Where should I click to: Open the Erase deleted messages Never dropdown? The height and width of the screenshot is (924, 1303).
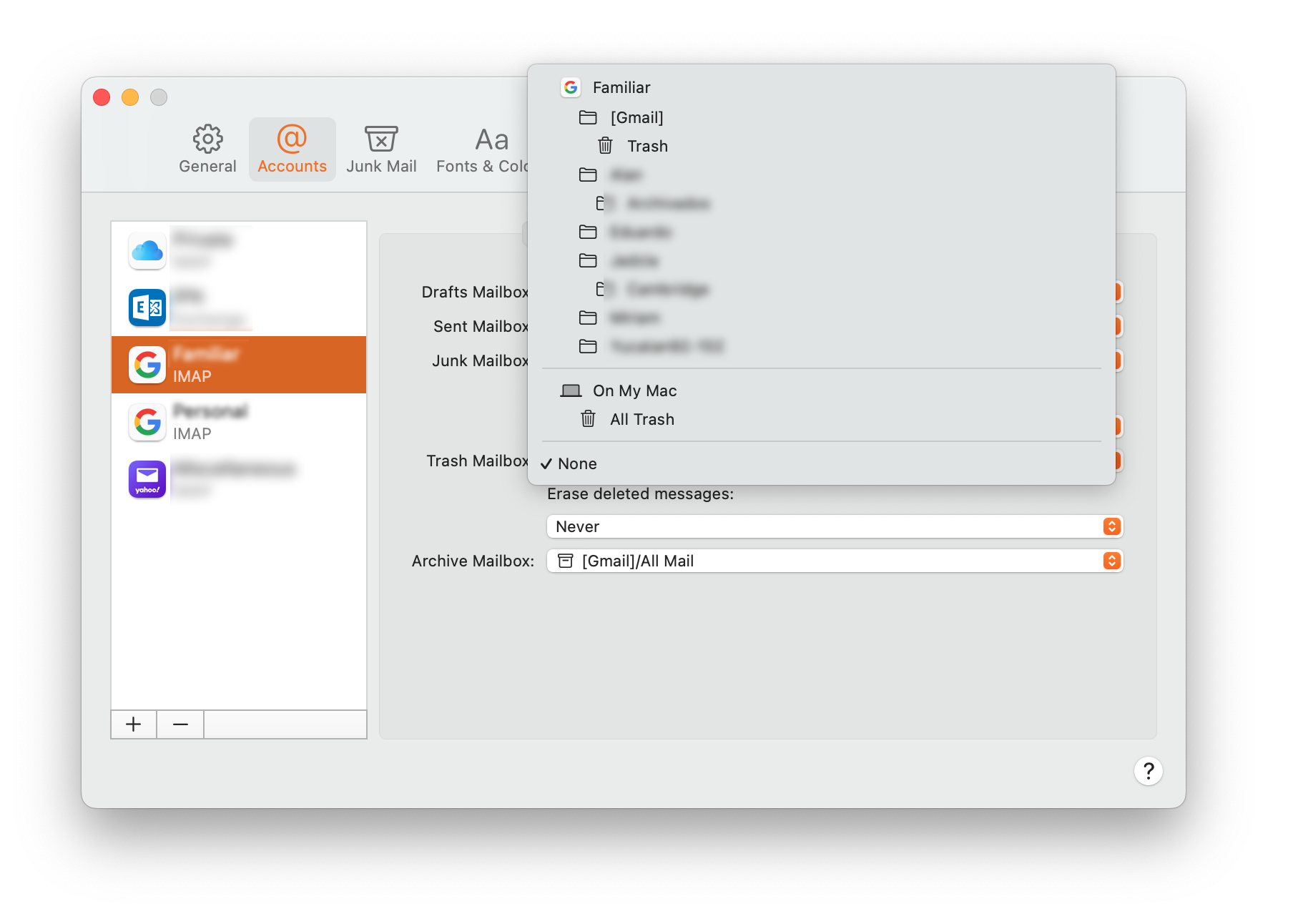[x=834, y=526]
